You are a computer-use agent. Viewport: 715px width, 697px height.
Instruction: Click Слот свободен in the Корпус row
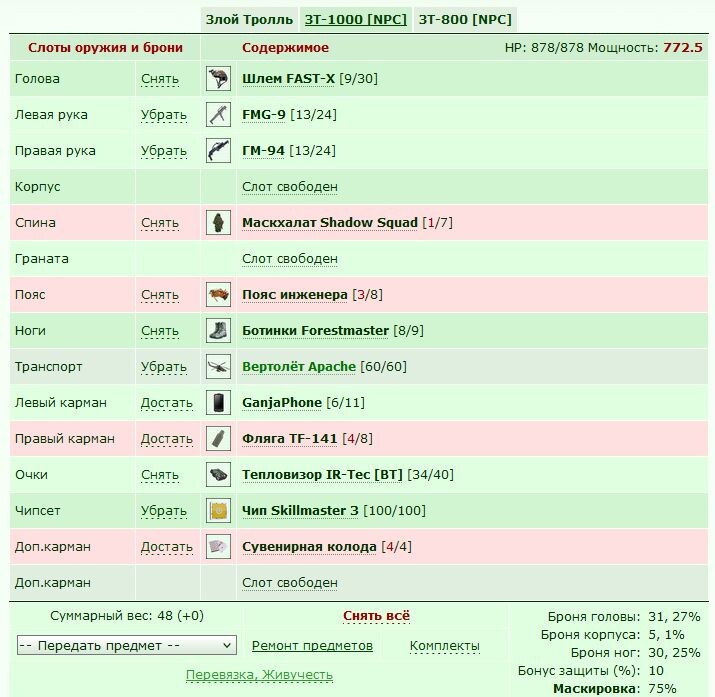pyautogui.click(x=290, y=187)
